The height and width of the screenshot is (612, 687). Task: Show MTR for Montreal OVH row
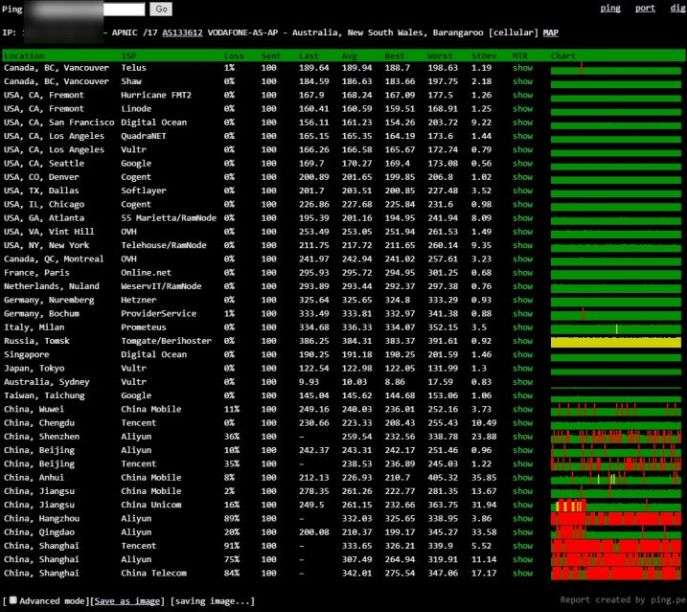point(523,259)
